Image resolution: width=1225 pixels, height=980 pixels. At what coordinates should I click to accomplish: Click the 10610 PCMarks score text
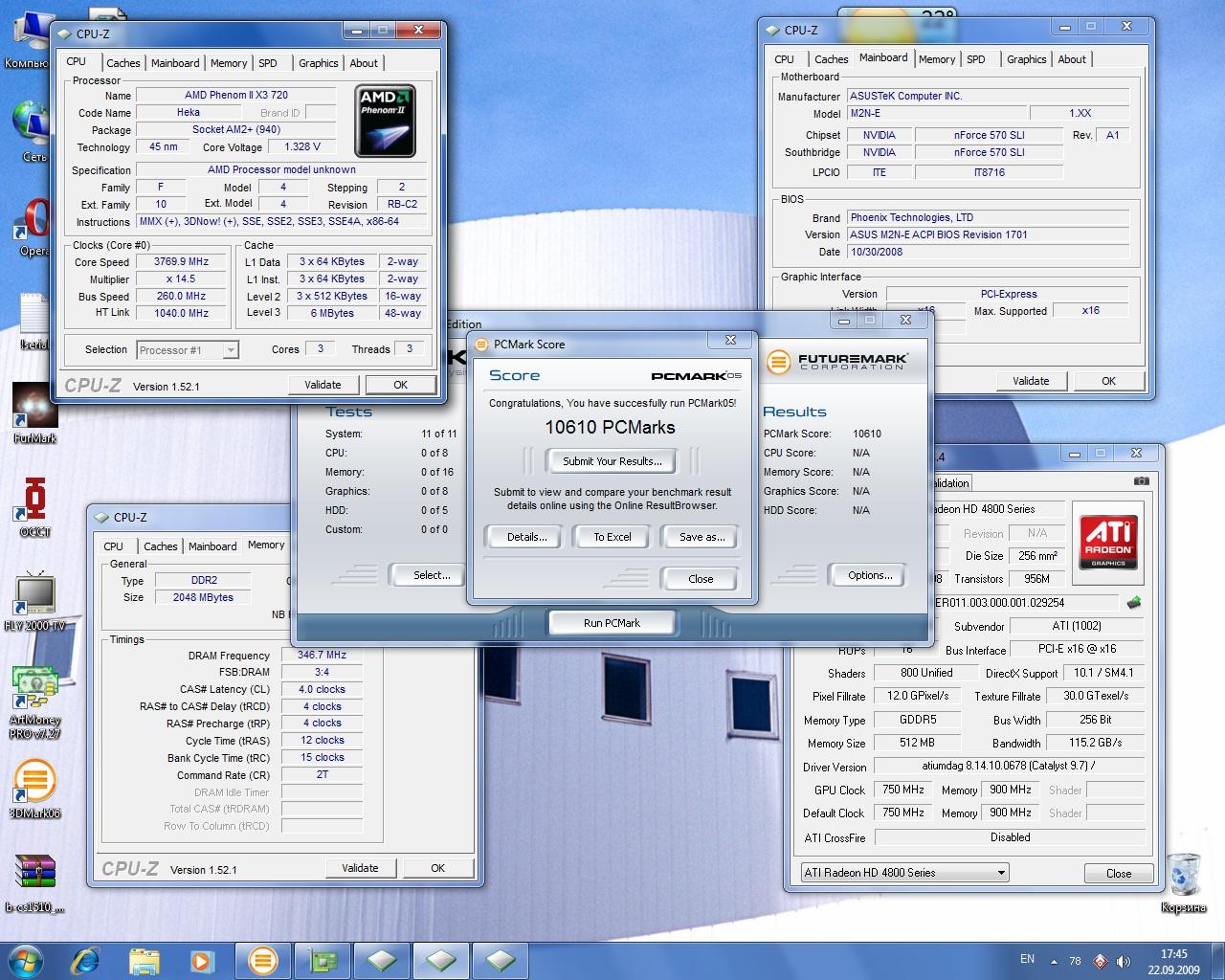point(611,428)
